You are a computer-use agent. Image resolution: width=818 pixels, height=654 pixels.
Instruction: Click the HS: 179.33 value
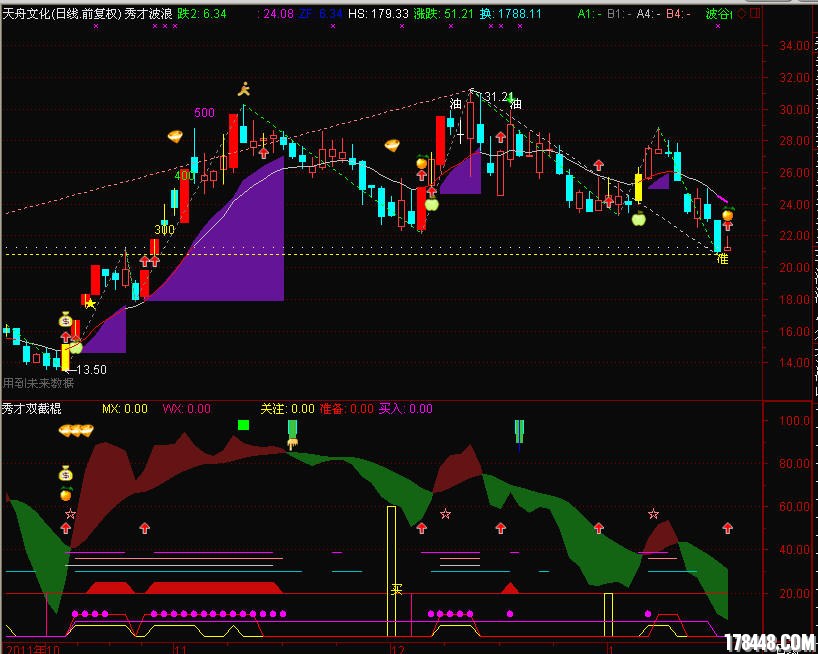pyautogui.click(x=378, y=14)
